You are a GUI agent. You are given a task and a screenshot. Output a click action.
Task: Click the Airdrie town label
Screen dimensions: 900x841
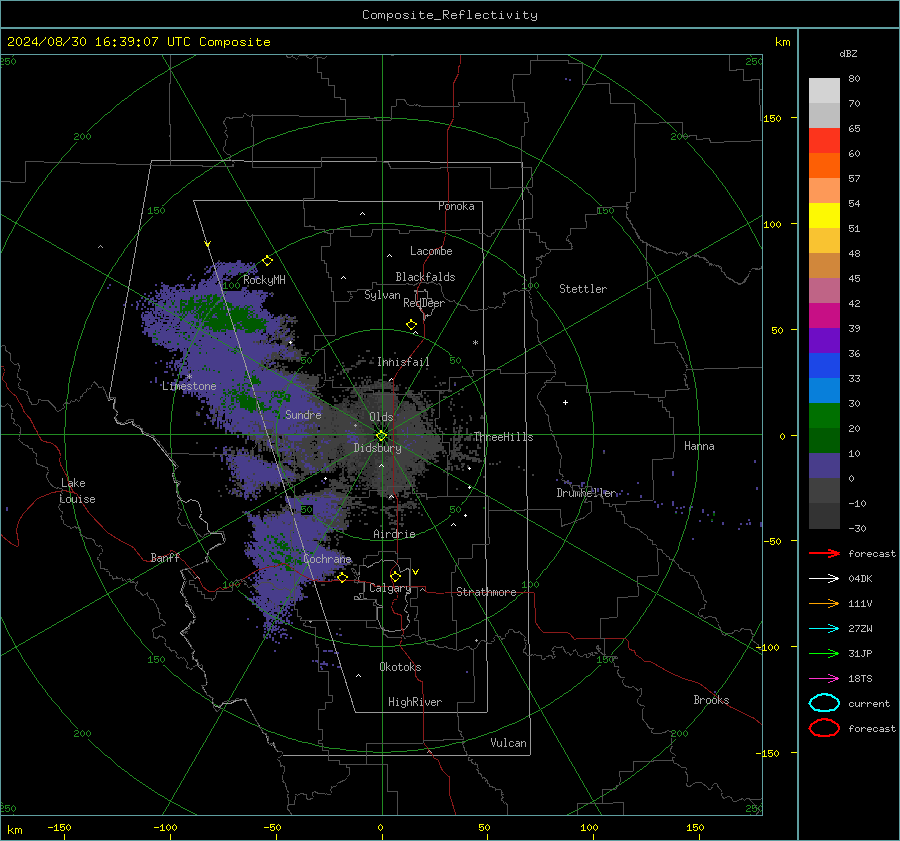(x=394, y=534)
